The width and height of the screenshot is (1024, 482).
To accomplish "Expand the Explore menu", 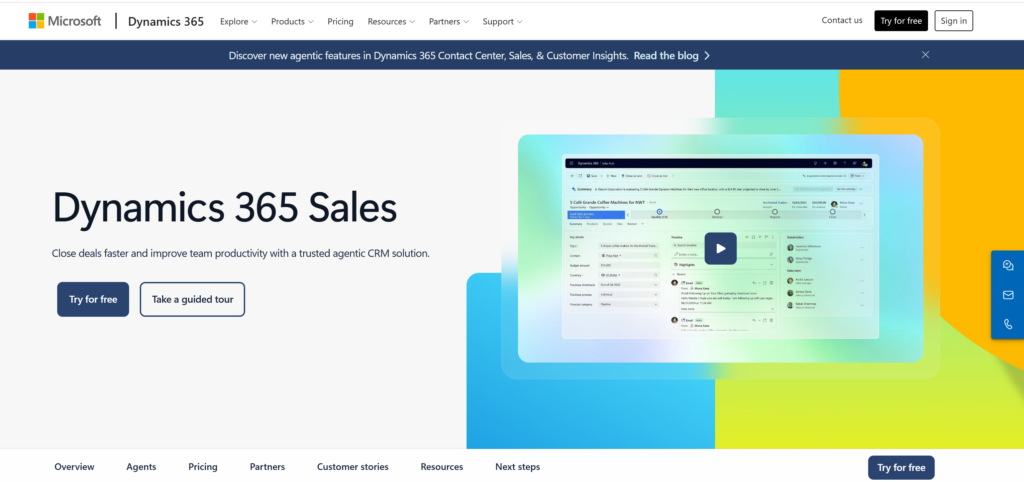I will 238,22.
